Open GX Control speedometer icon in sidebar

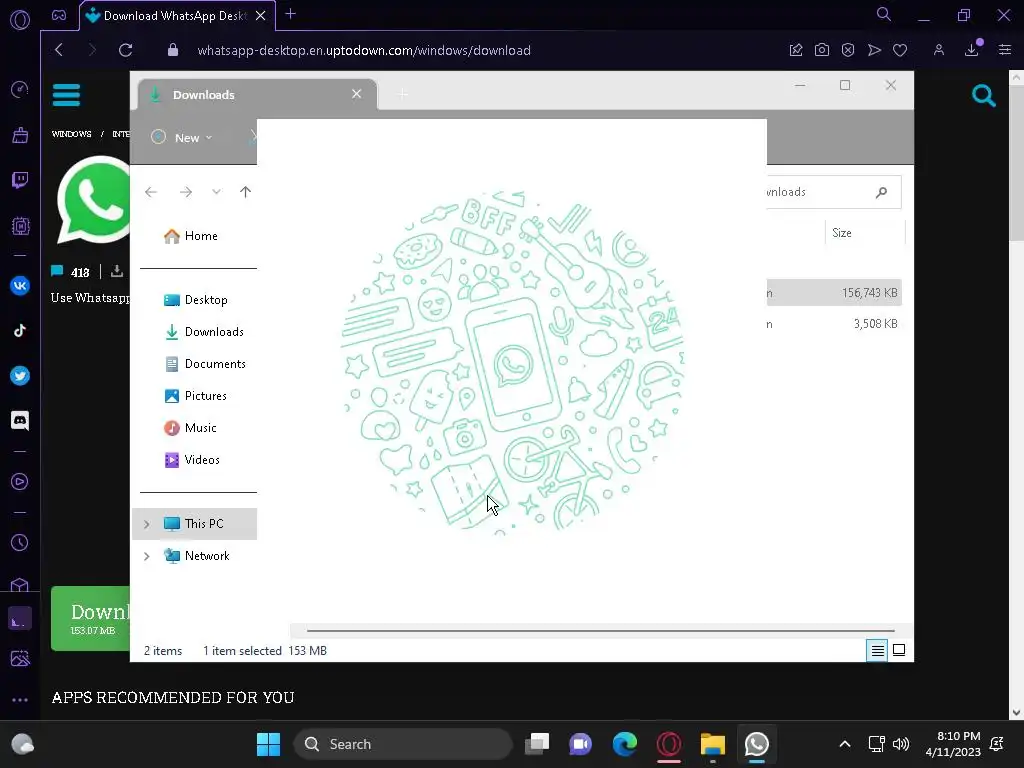point(20,89)
